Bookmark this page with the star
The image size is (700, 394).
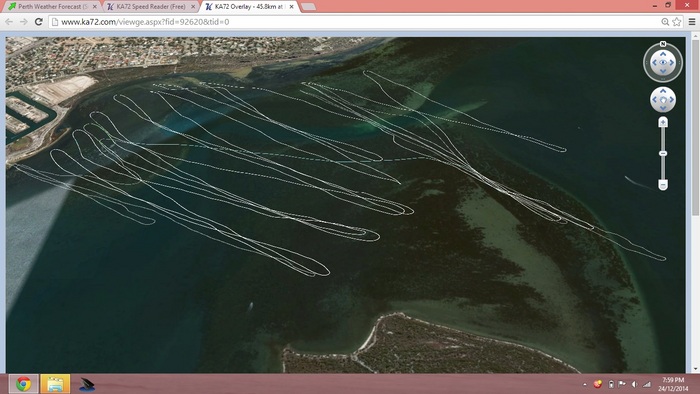coord(677,22)
